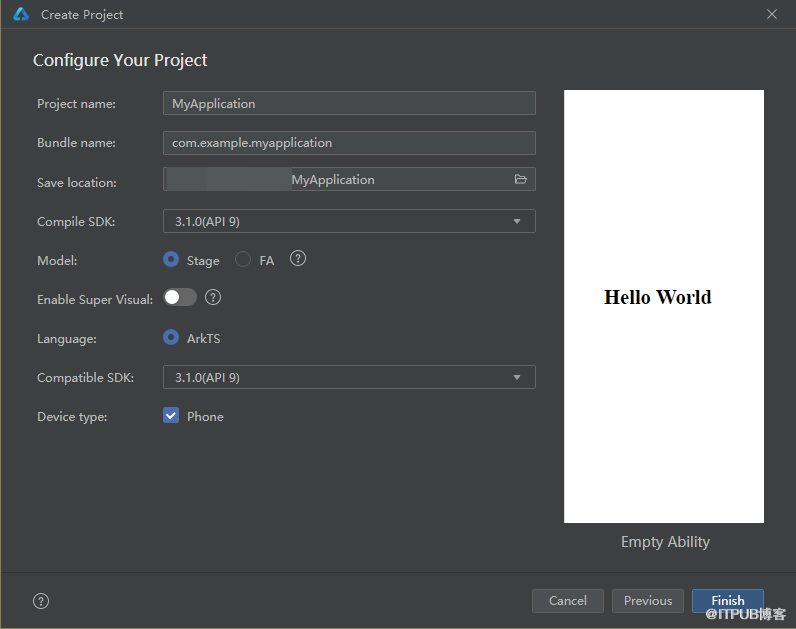
Task: Click the Hello World preview thumbnail
Action: point(663,306)
